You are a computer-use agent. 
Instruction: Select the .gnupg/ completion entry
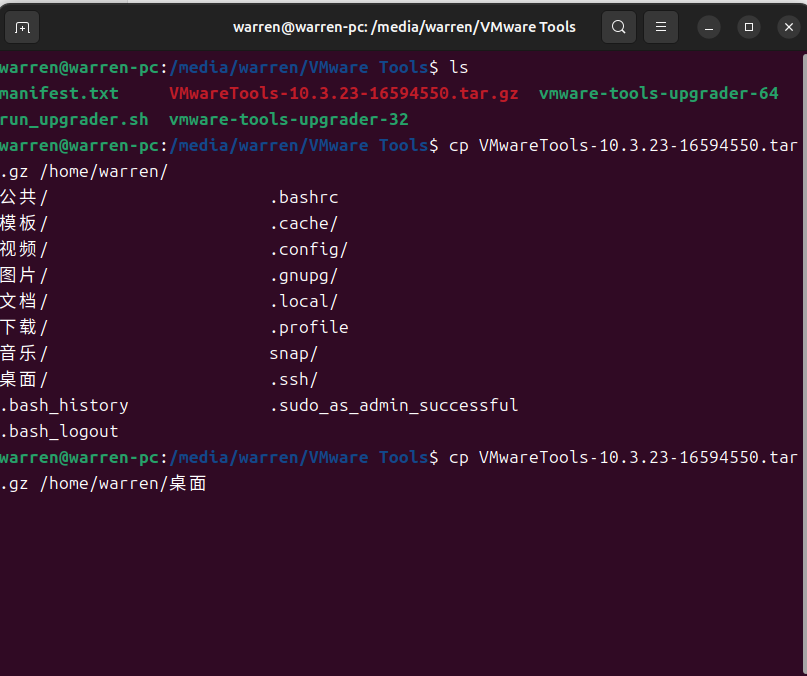coord(304,275)
